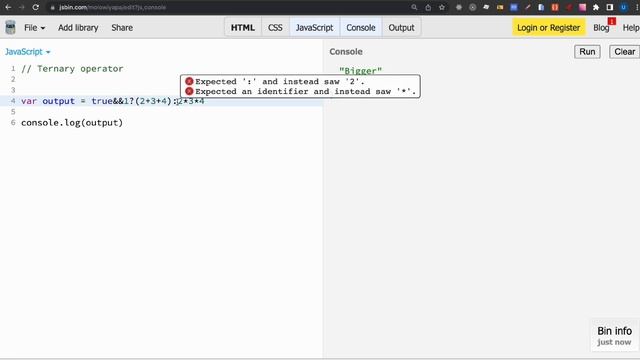Click the share page icon in the address bar

[x=428, y=7]
